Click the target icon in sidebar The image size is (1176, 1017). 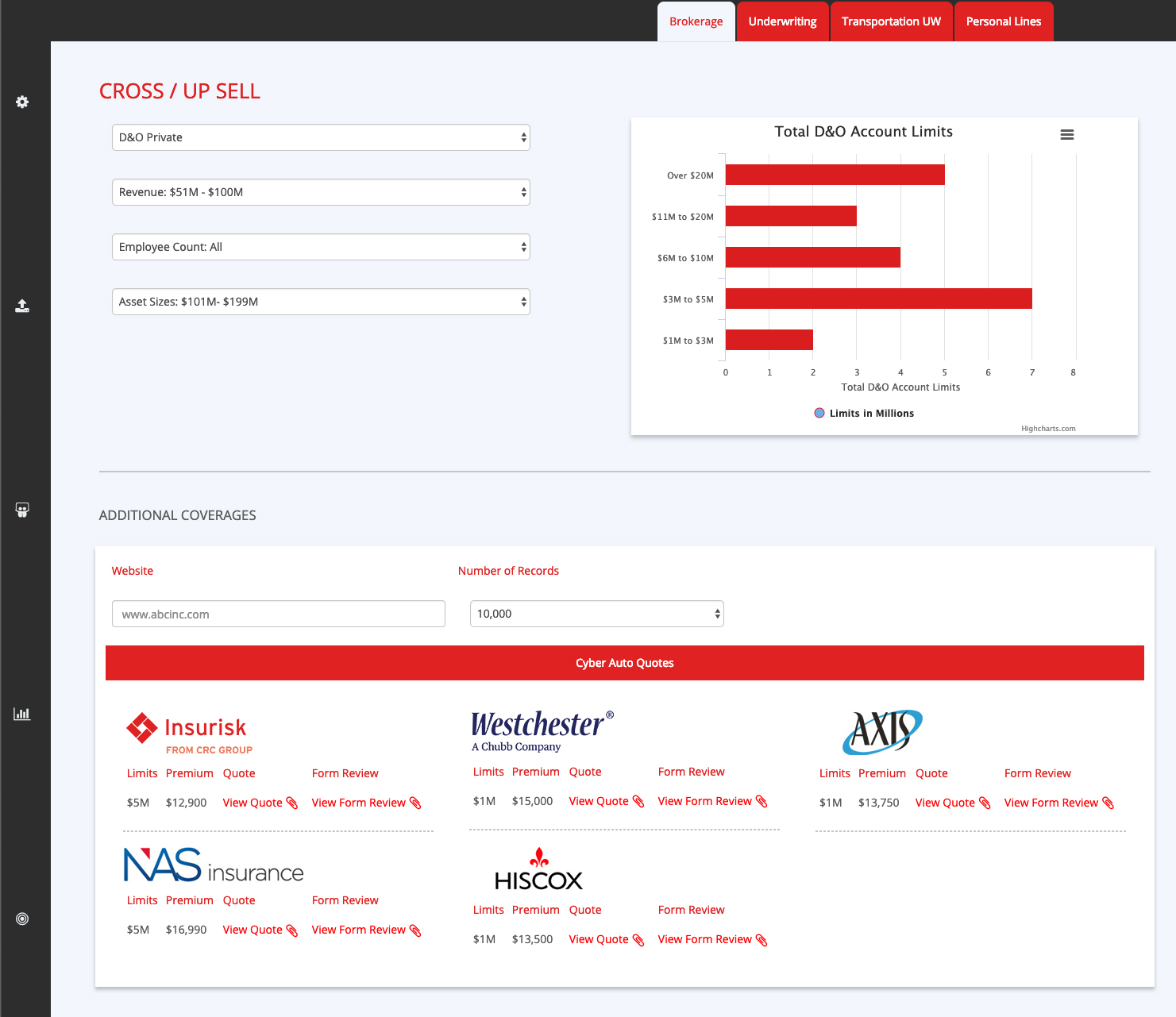coord(22,919)
